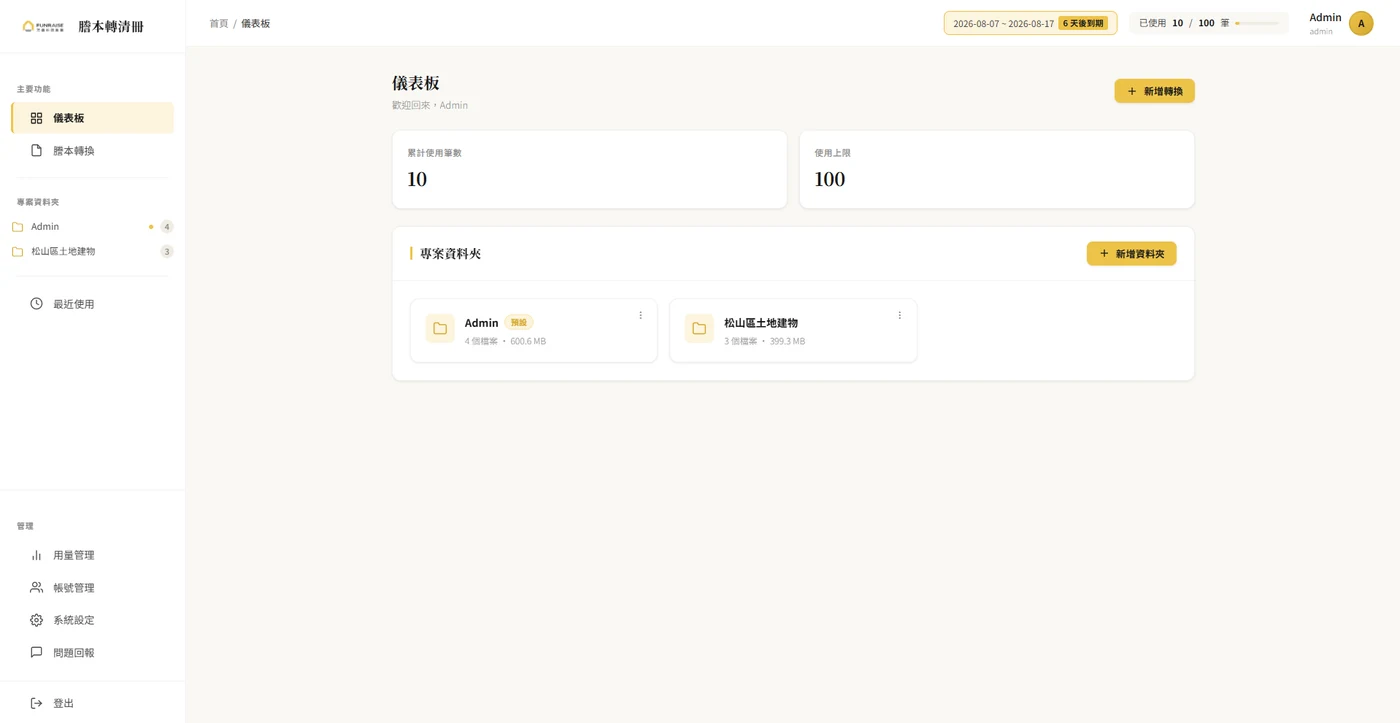Open 謄本轉換 from the sidebar

92,151
